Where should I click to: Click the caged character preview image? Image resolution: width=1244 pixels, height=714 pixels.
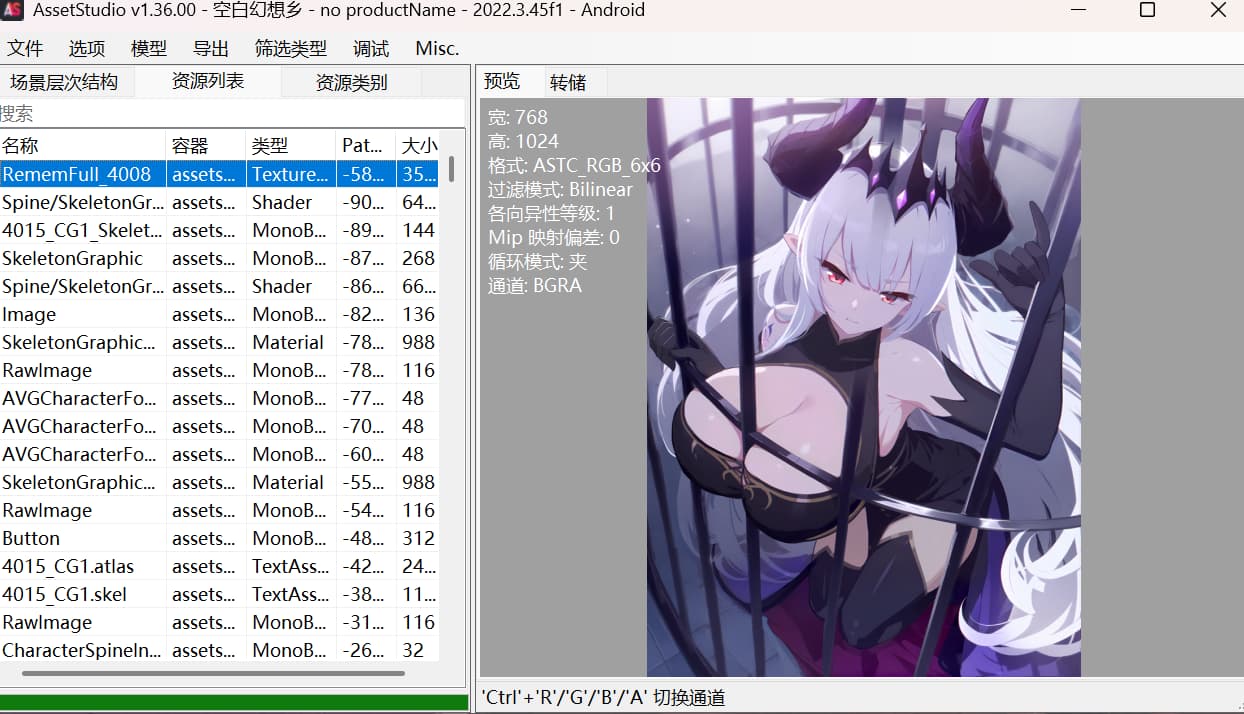tap(864, 387)
